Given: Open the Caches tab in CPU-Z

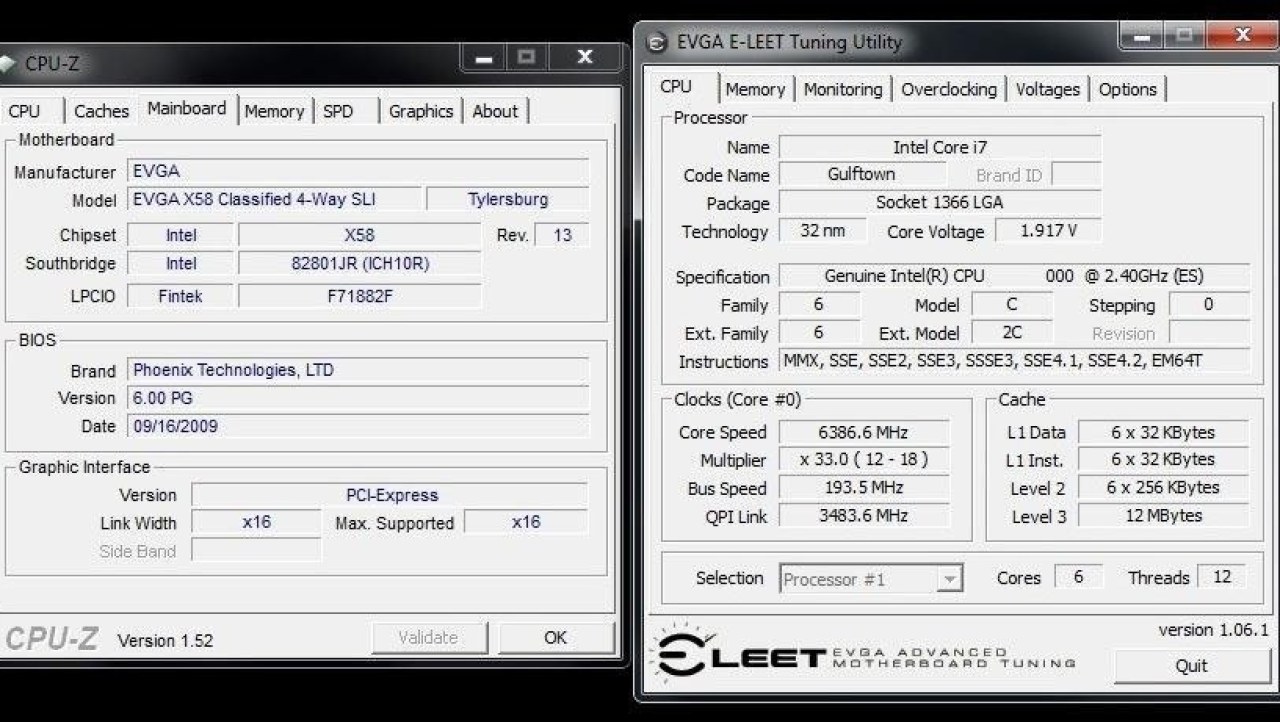Looking at the screenshot, I should [x=101, y=111].
